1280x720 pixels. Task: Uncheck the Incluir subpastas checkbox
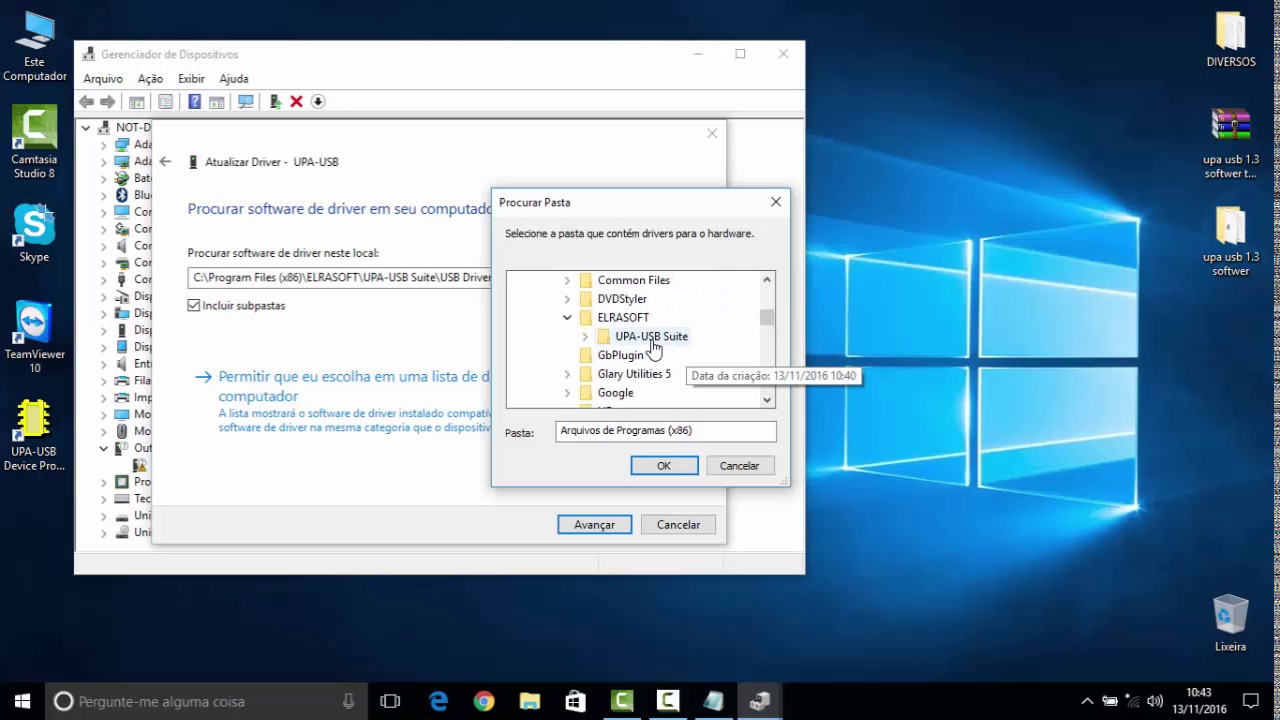pyautogui.click(x=194, y=305)
